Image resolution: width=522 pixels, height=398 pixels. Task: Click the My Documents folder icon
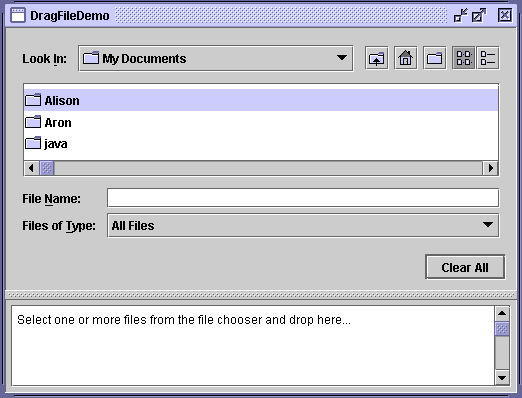[91, 58]
